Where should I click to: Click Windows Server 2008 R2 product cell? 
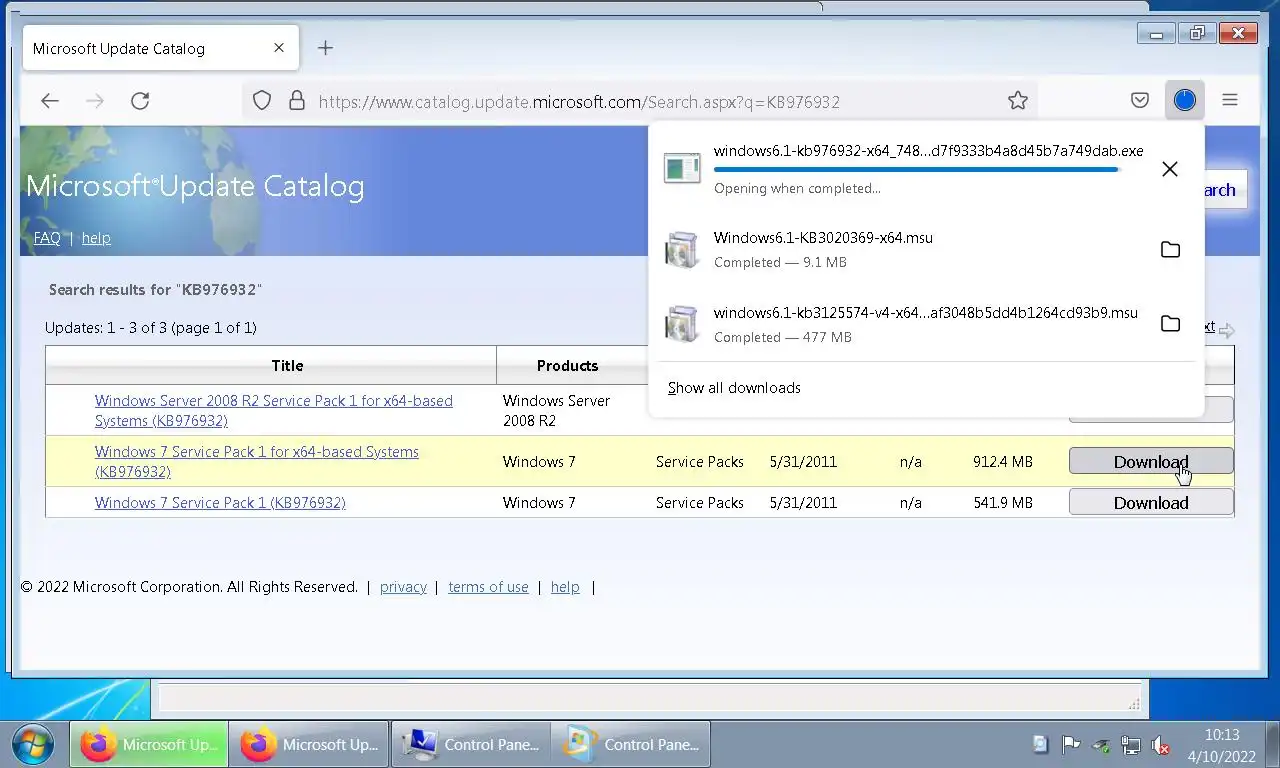[x=556, y=410]
